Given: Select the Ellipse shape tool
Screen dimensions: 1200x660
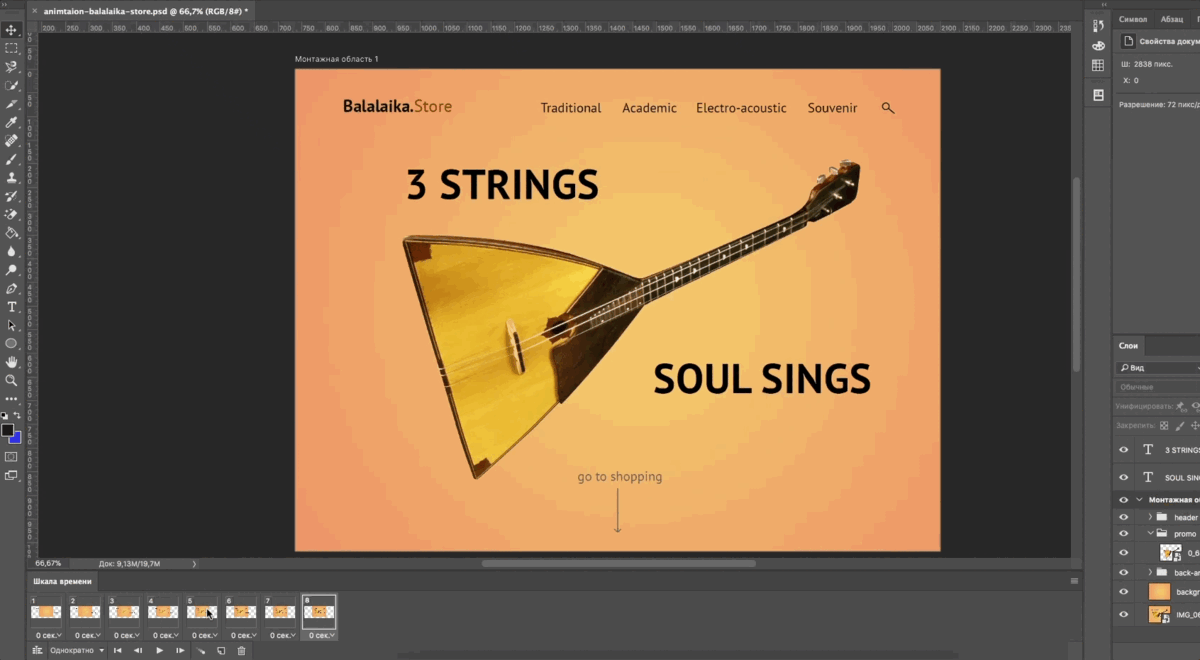Looking at the screenshot, I should click(12, 344).
